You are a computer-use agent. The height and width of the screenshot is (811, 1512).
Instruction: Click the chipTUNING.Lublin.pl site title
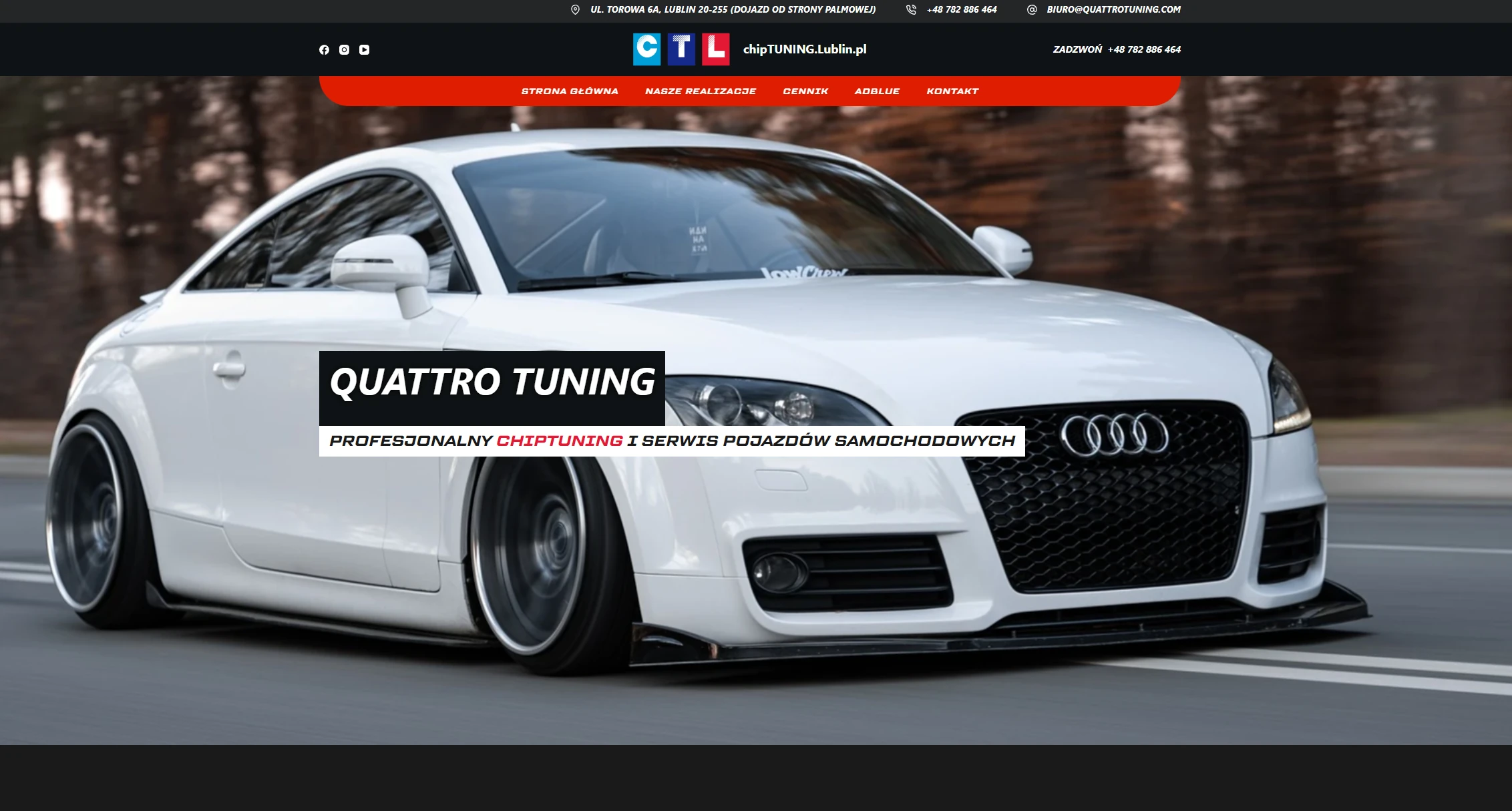click(805, 49)
